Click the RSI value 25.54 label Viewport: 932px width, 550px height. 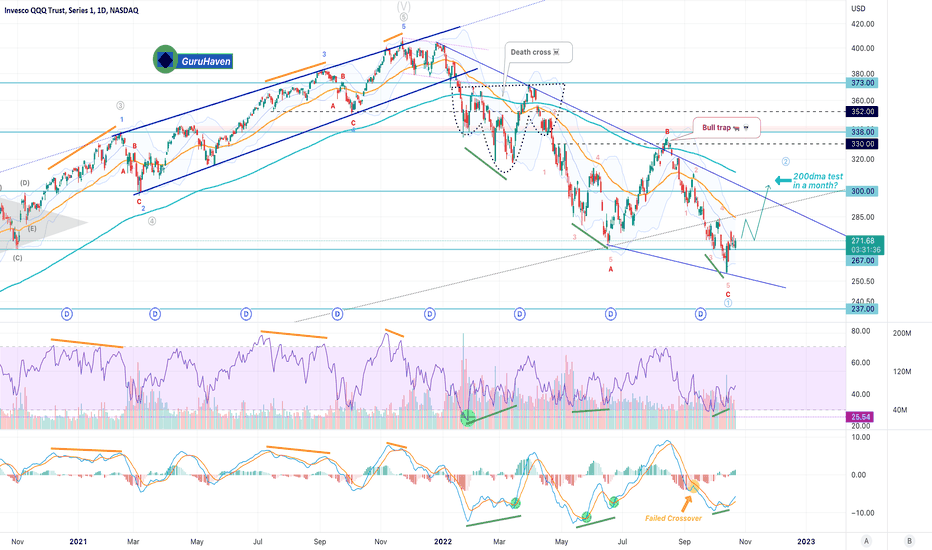coord(860,417)
